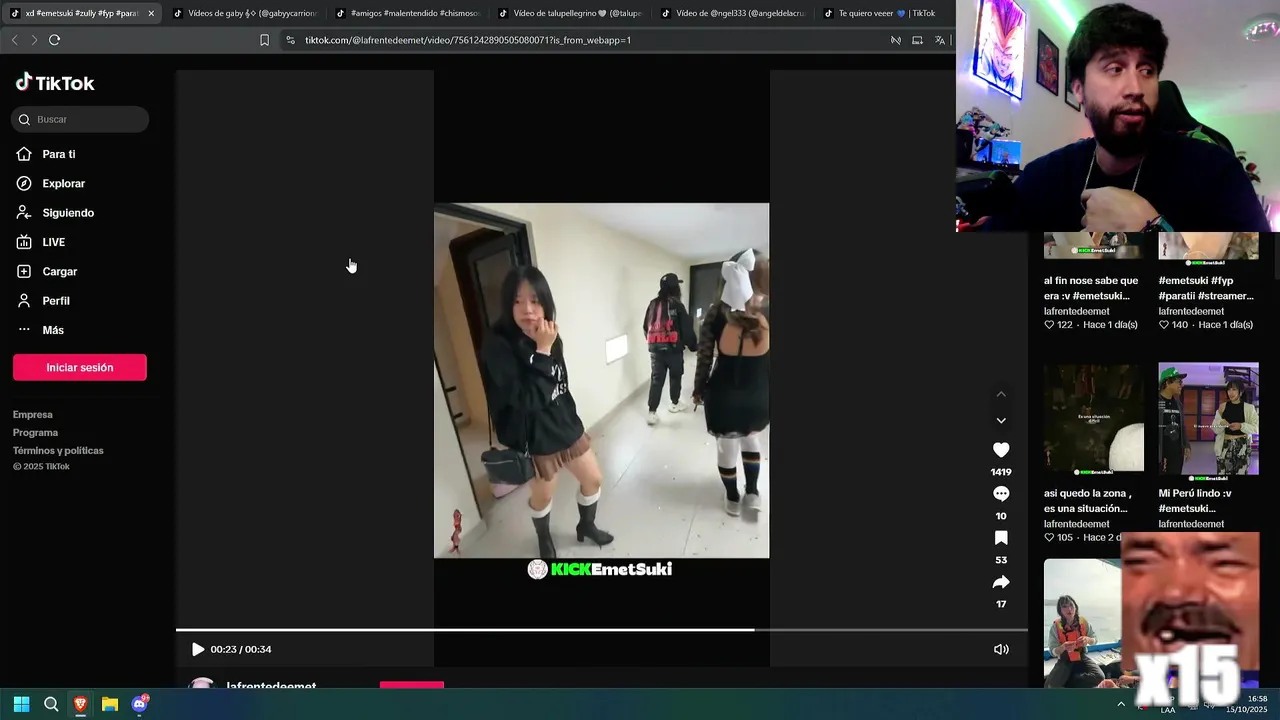The height and width of the screenshot is (720, 1280).
Task: Open the Programa footer link
Action: (x=35, y=432)
